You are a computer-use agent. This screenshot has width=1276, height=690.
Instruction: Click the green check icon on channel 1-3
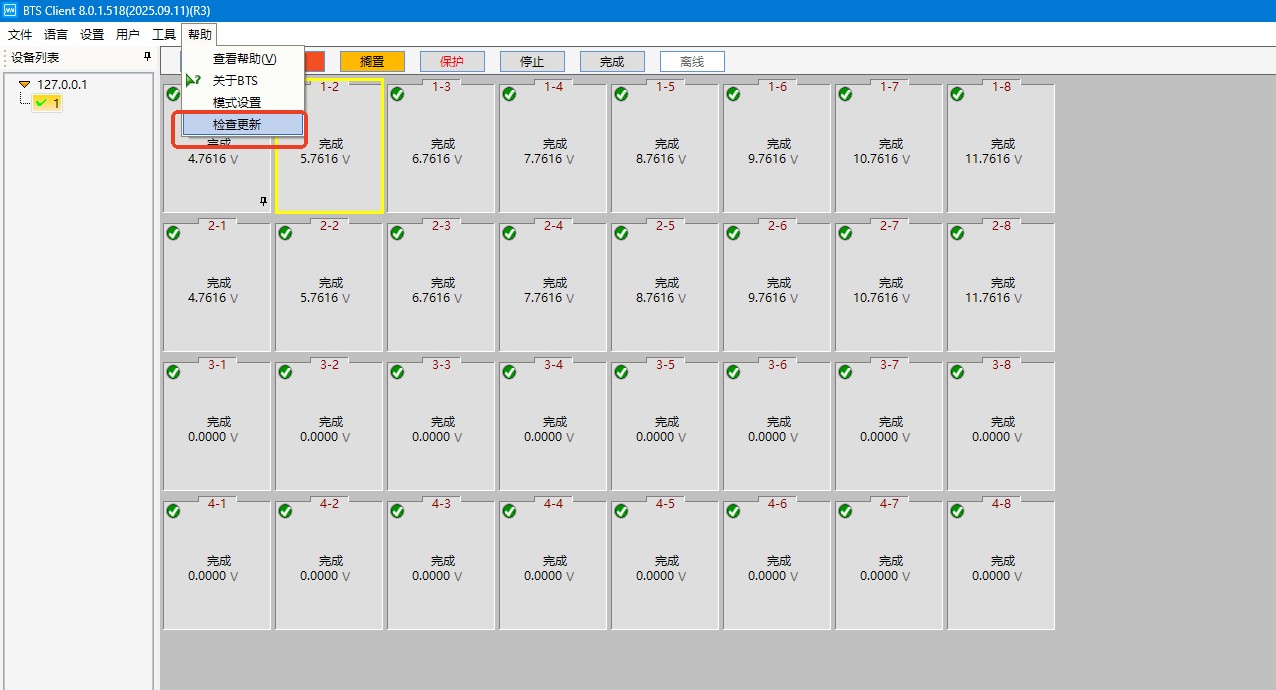click(397, 94)
